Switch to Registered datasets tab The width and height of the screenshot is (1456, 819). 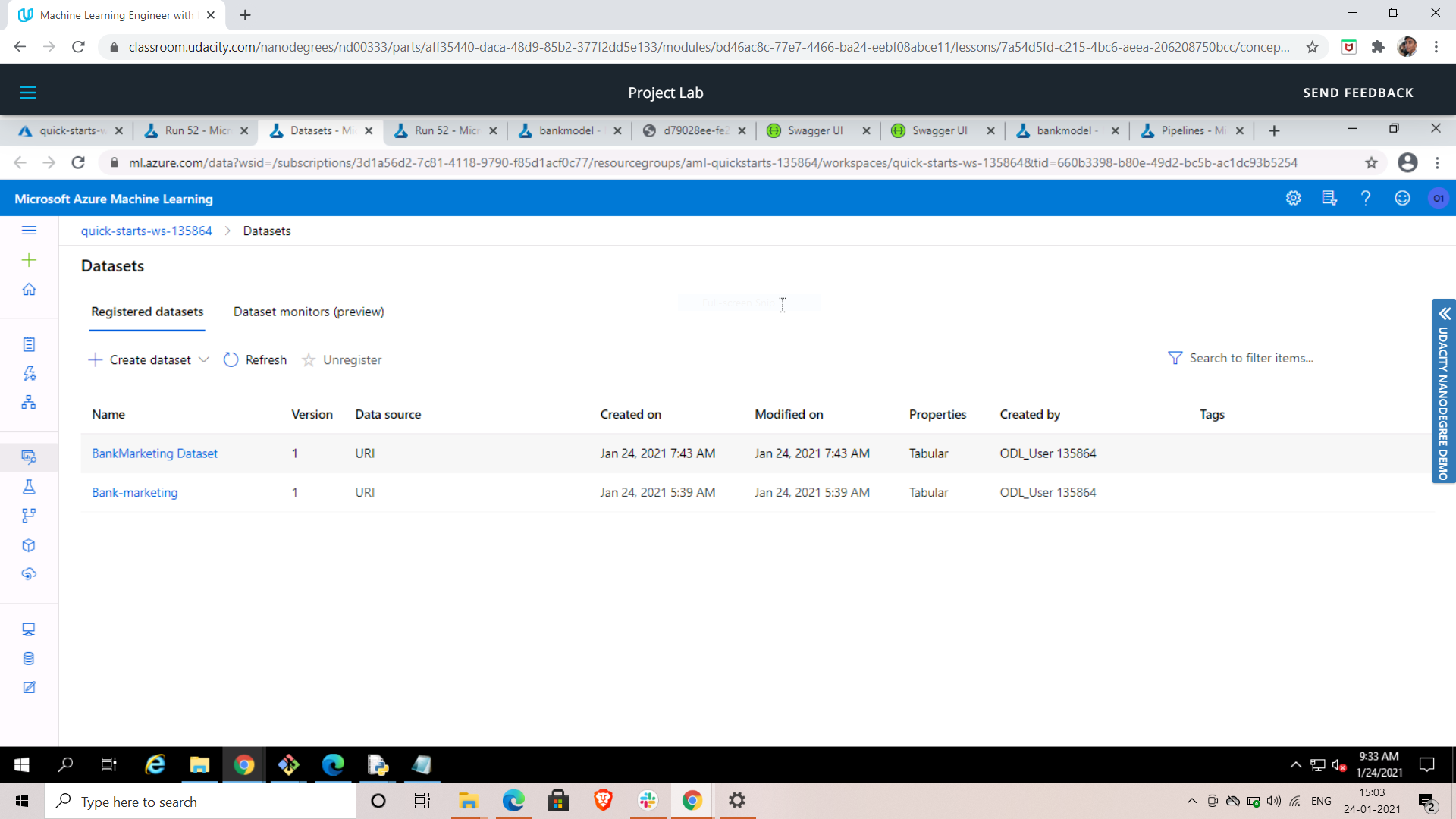147,312
